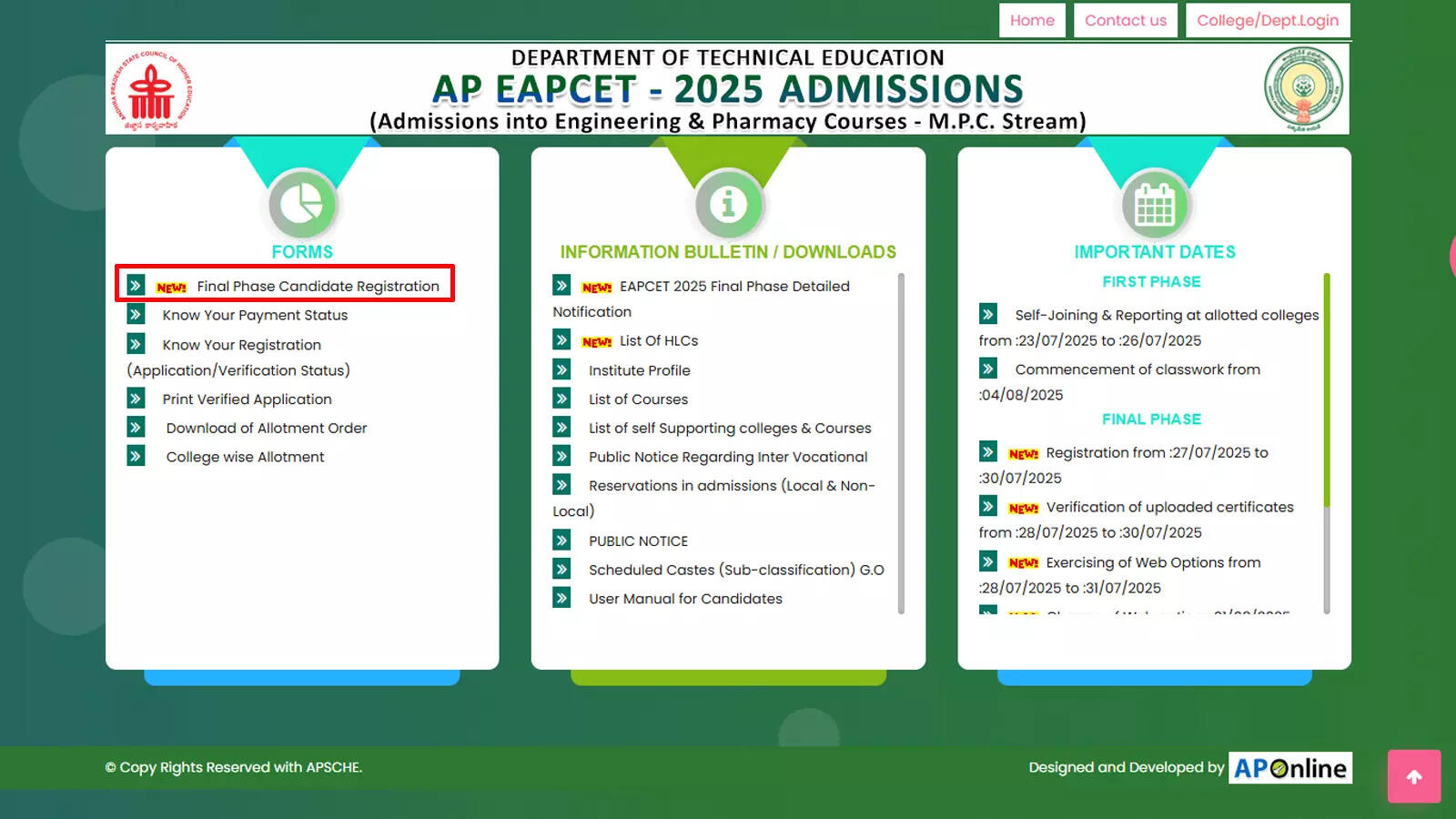Click arrow icon beside User Manual for Candidates
The width and height of the screenshot is (1456, 819).
coord(561,598)
